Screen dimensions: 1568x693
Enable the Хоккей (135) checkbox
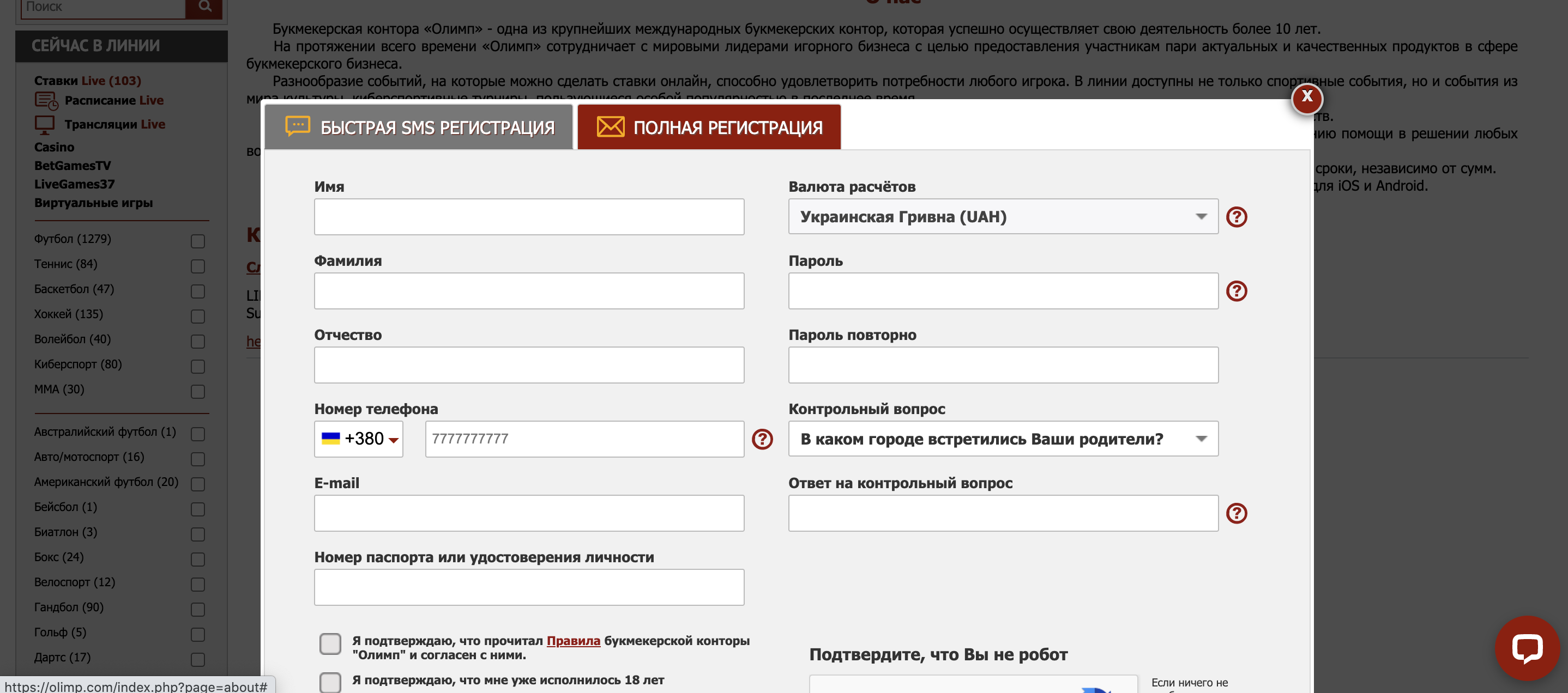(x=198, y=317)
